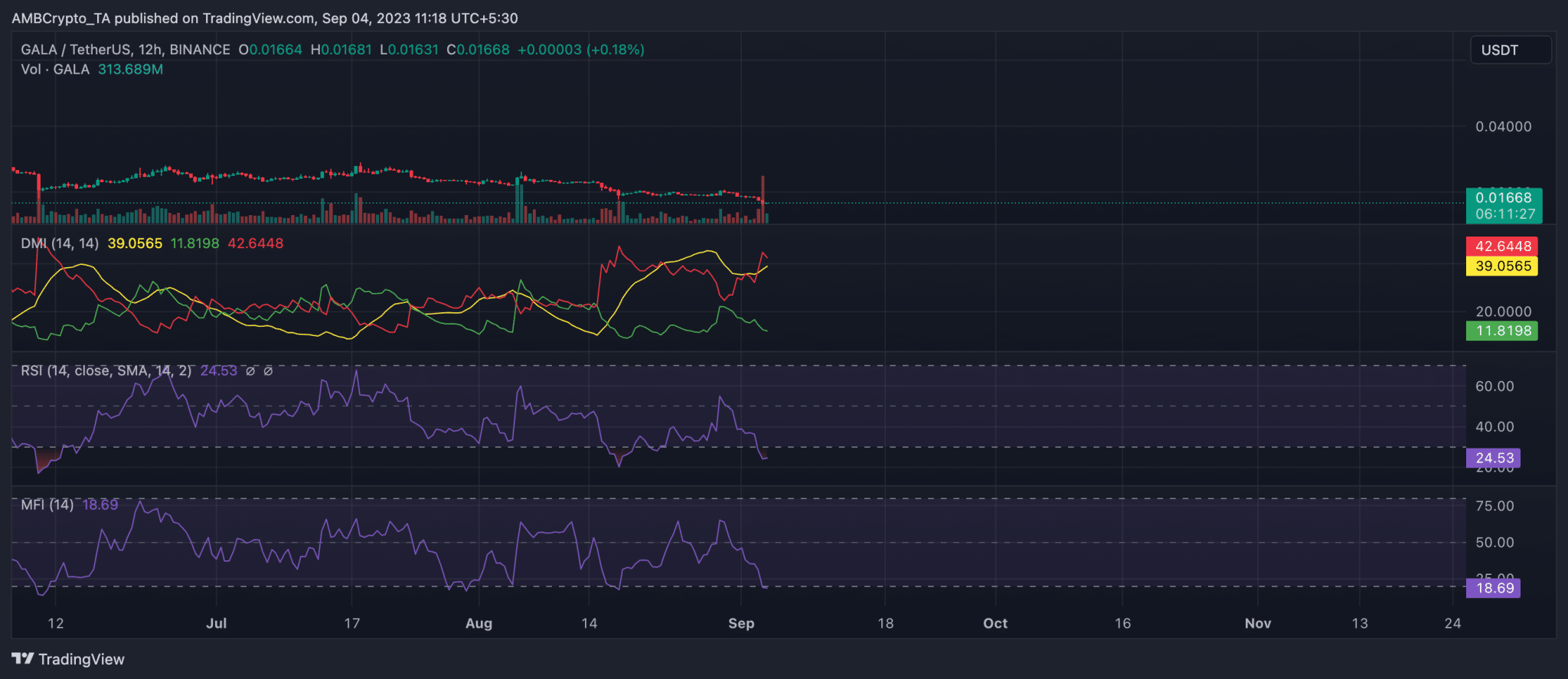Click the TradingView logo
This screenshot has width=1568, height=679.
pyautogui.click(x=68, y=659)
